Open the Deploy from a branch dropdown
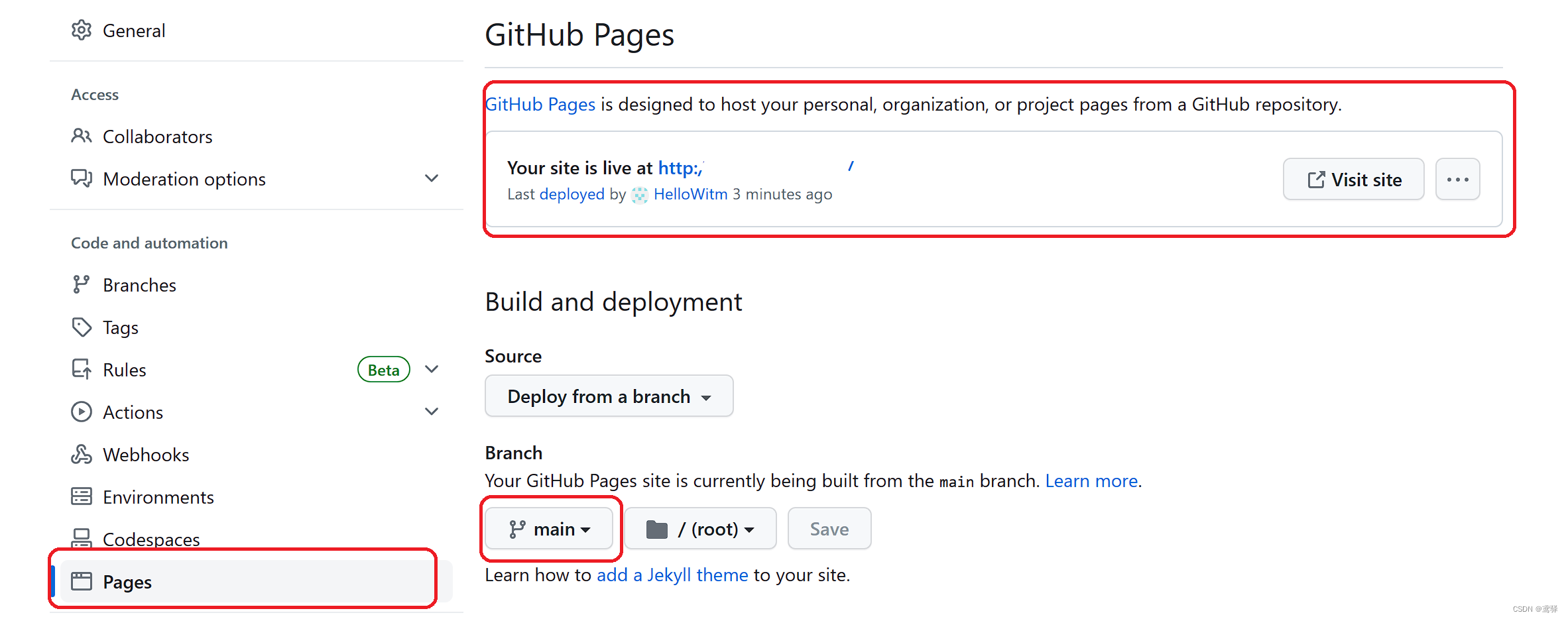This screenshot has height=619, width=1568. 609,396
